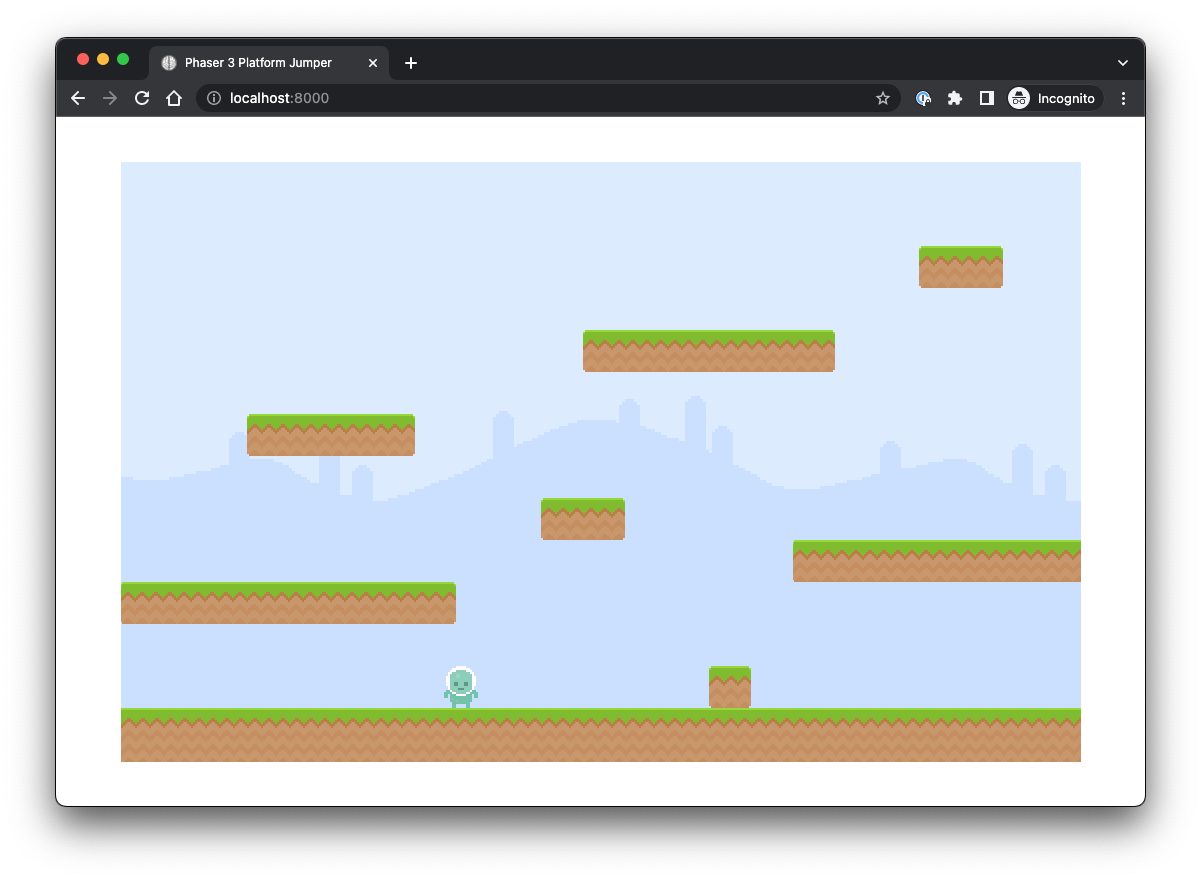The height and width of the screenshot is (880, 1201).
Task: Open the extensions puzzle piece menu
Action: (955, 98)
